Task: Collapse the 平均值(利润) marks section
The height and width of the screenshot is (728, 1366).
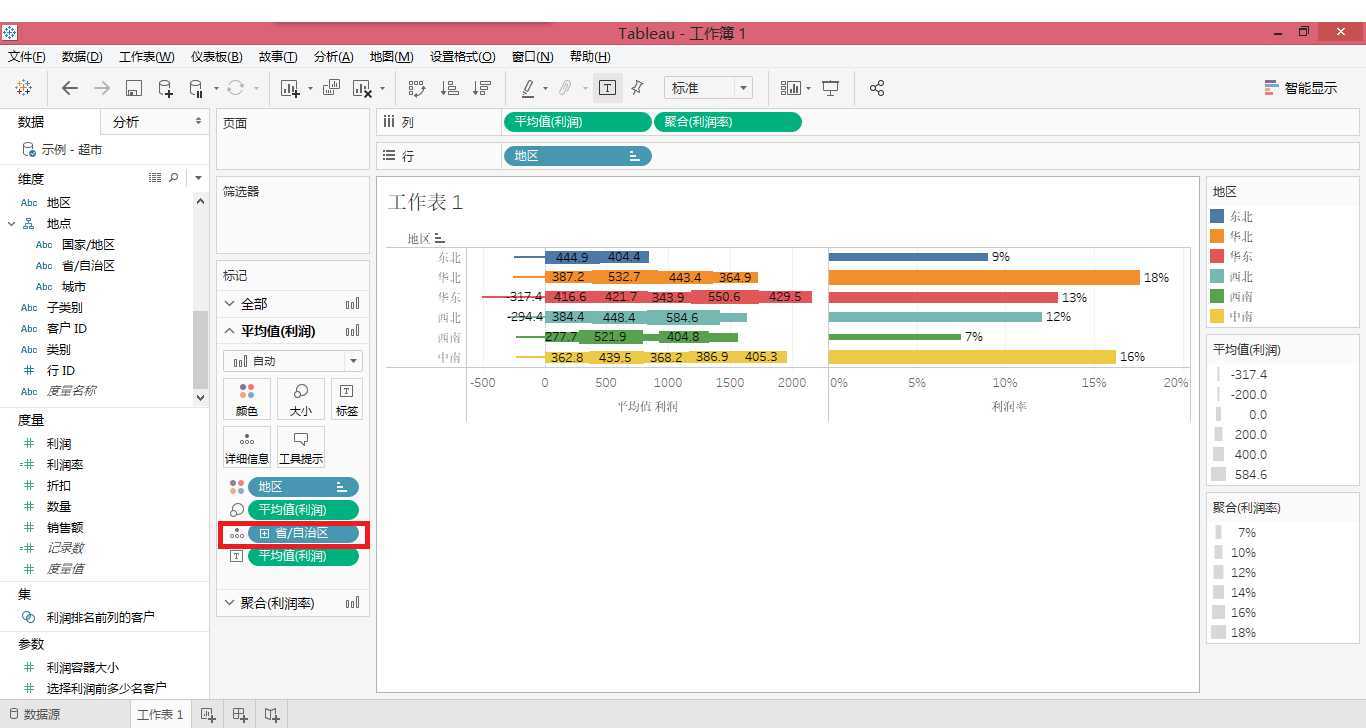Action: [x=230, y=331]
